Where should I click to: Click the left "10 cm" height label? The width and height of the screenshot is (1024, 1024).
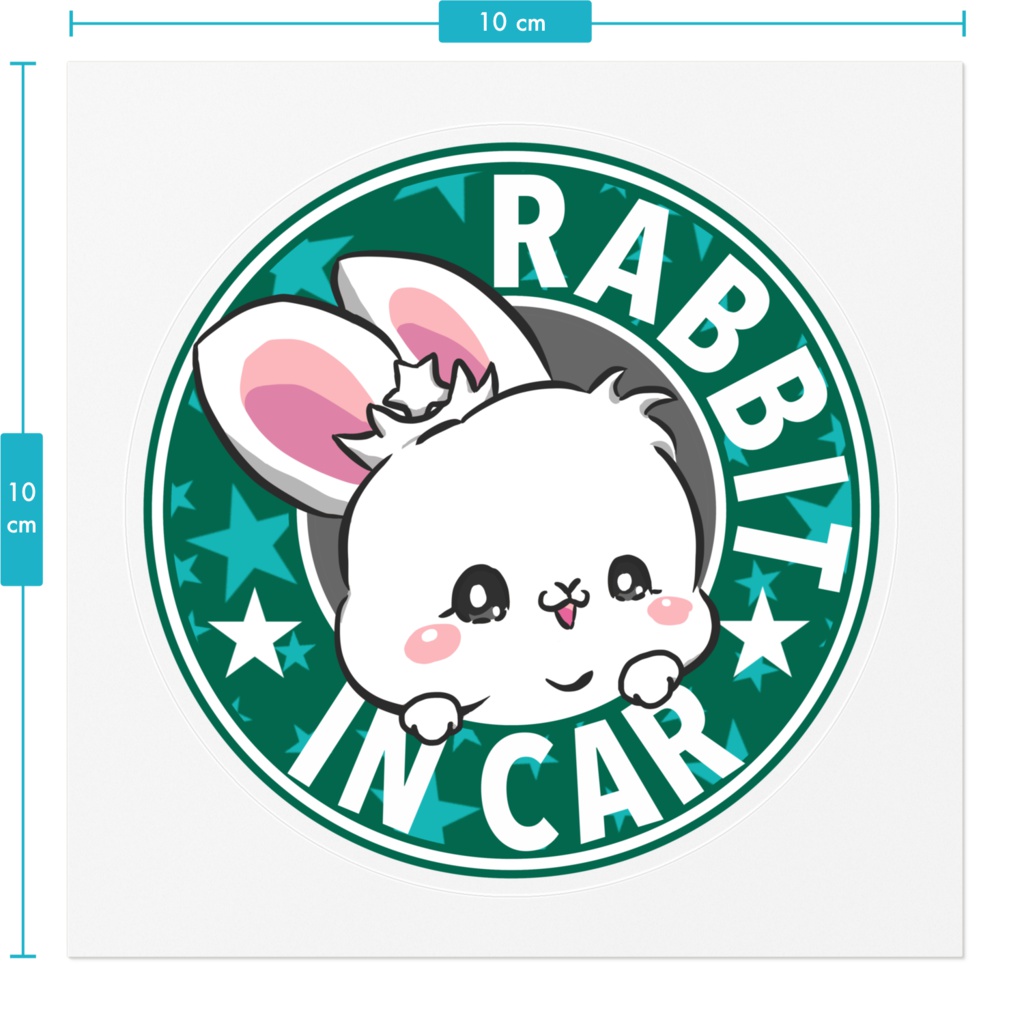click(x=22, y=509)
